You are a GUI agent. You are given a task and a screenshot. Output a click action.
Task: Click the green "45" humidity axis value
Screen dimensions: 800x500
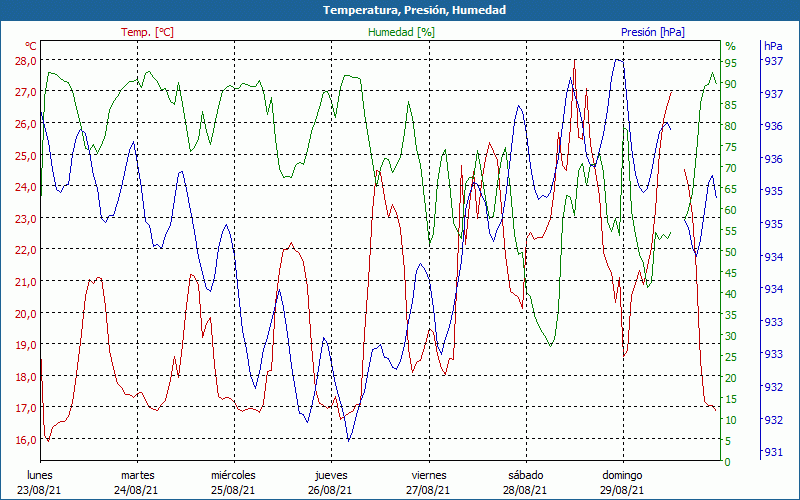pyautogui.click(x=731, y=273)
